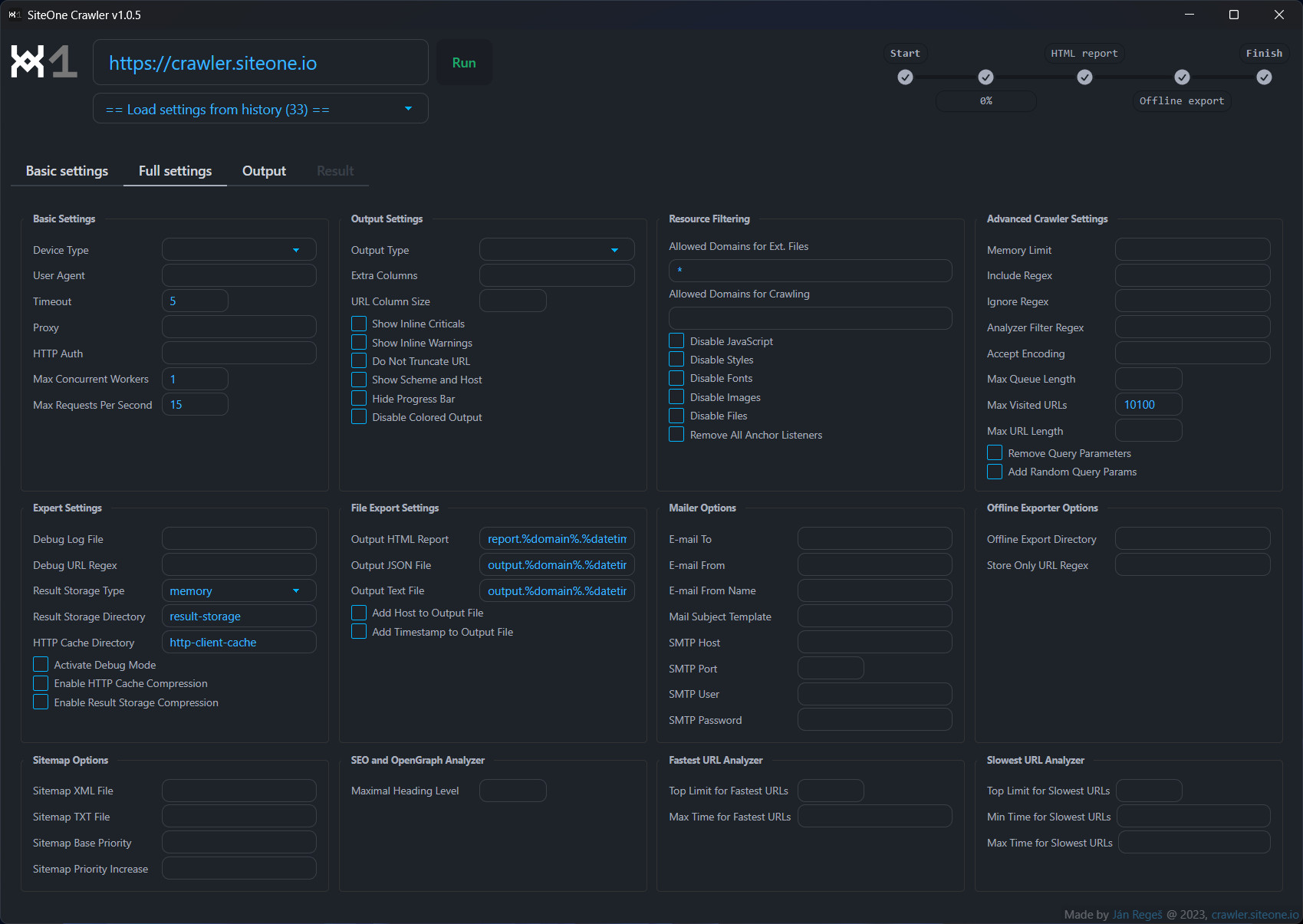Enable Add Random Query Params
The image size is (1303, 924).
click(x=995, y=472)
